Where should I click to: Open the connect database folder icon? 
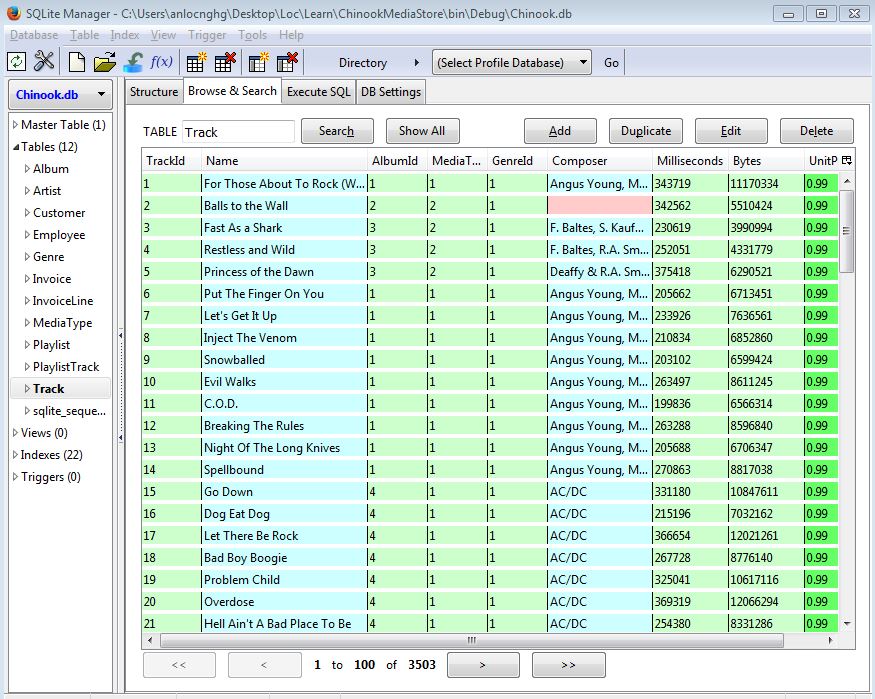coord(104,62)
